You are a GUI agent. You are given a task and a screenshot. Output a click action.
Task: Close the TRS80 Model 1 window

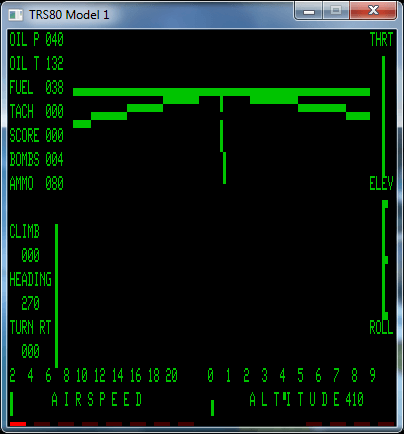[373, 11]
